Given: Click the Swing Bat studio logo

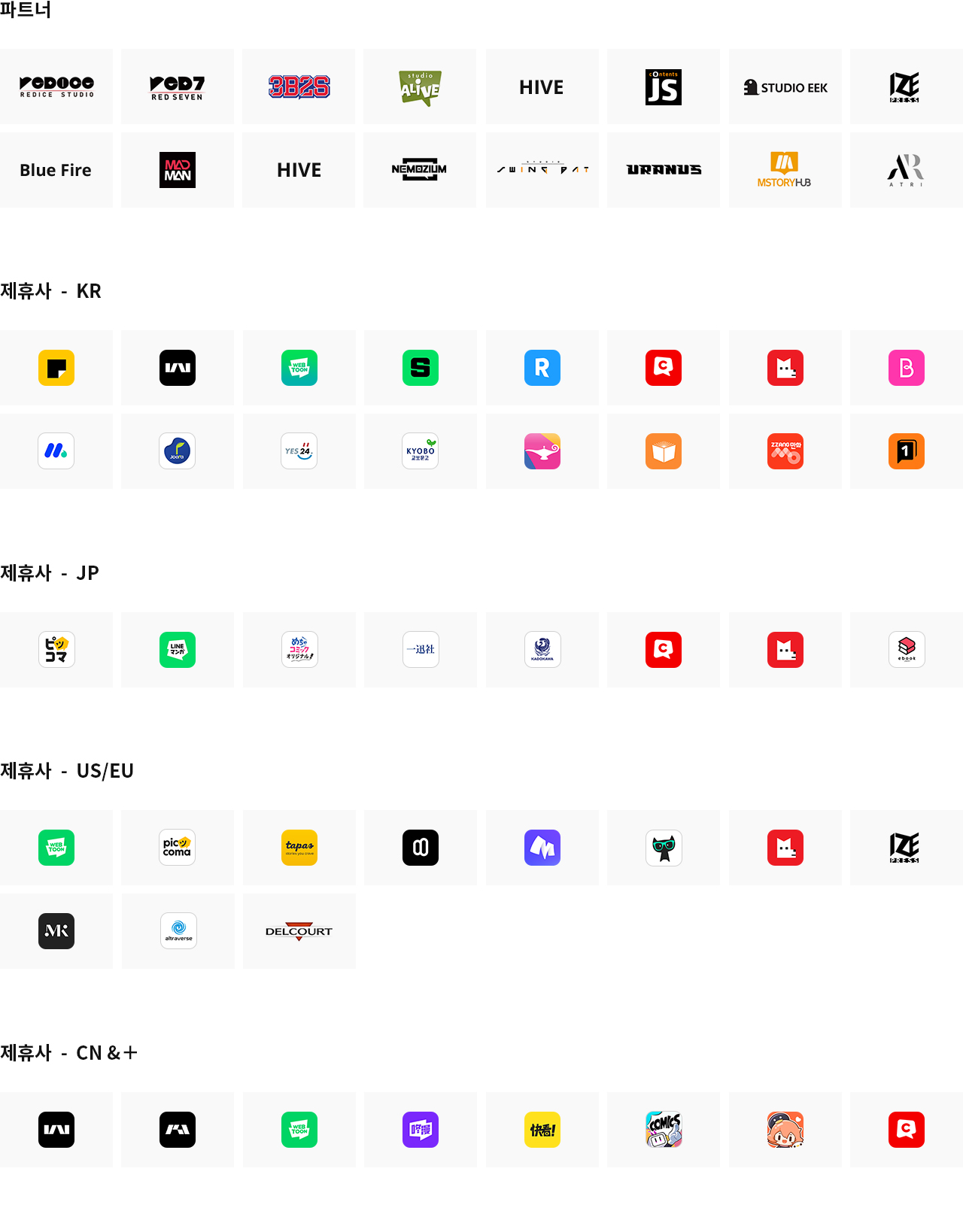Looking at the screenshot, I should pos(542,168).
